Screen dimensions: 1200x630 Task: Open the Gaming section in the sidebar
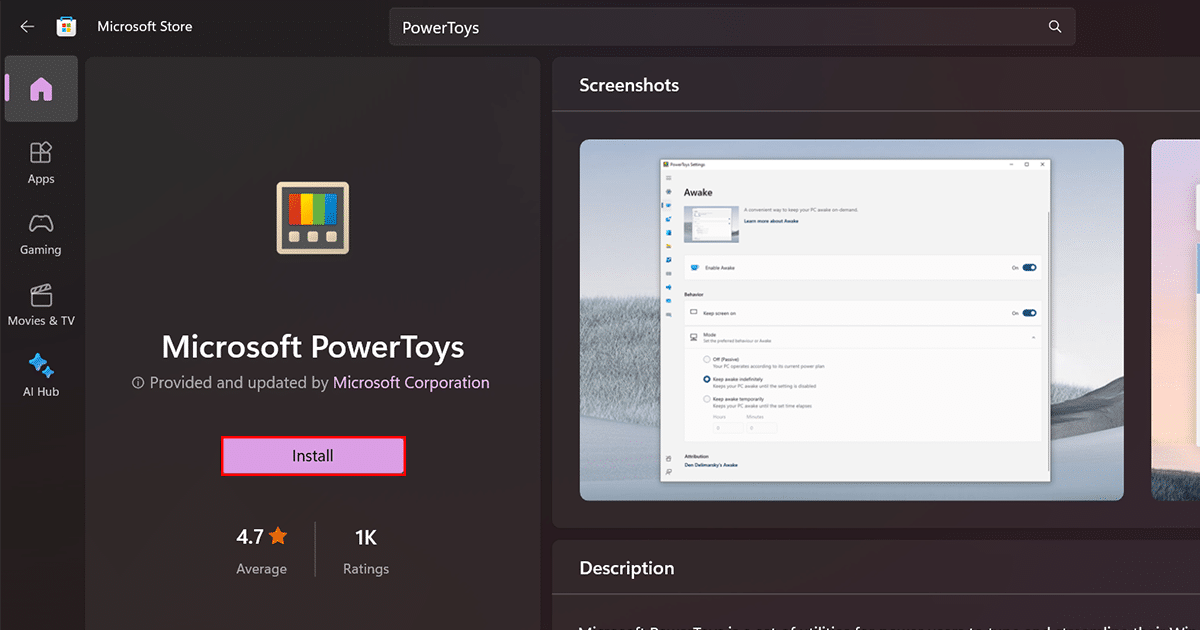(41, 233)
